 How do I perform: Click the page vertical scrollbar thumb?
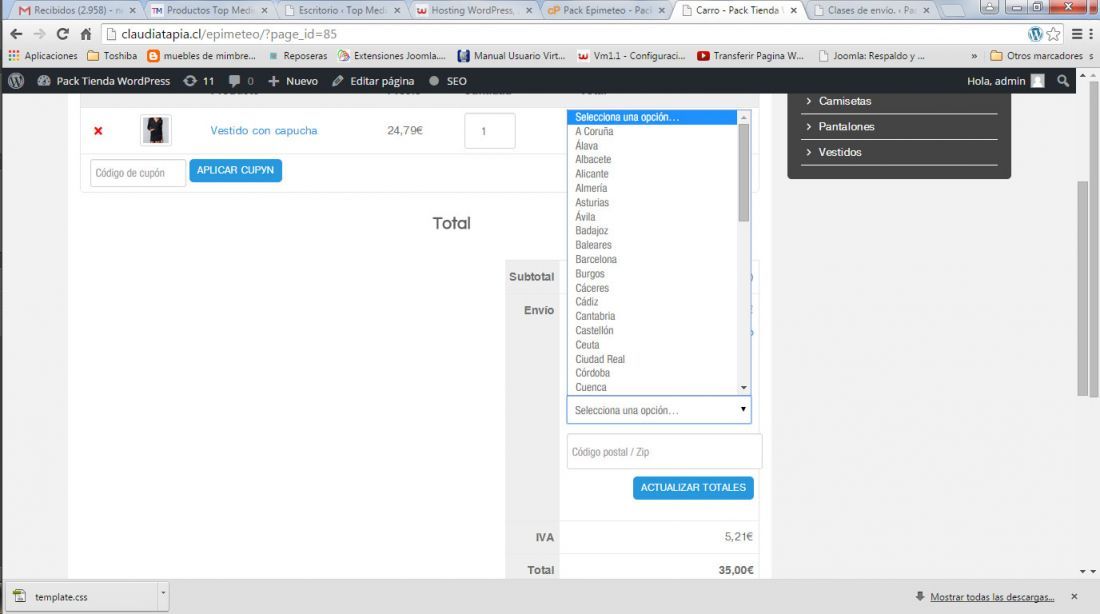point(1082,288)
